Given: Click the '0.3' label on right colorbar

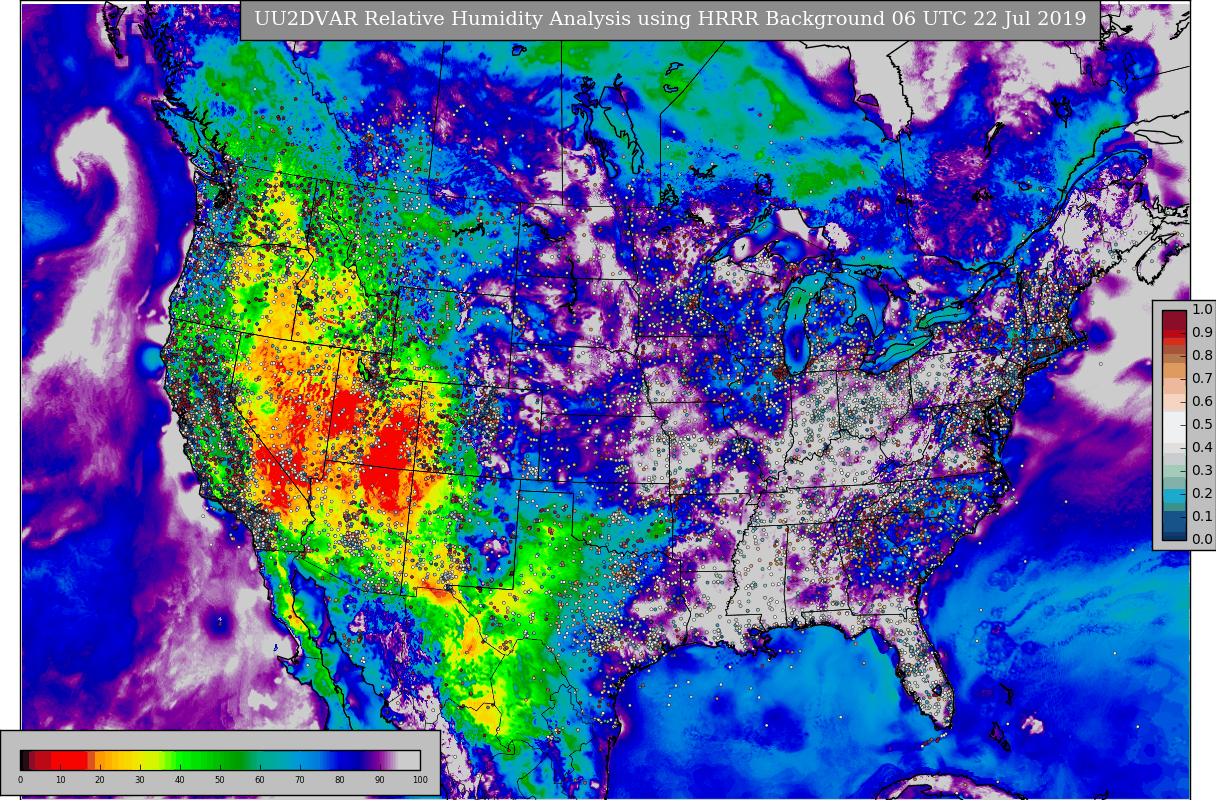Looking at the screenshot, I should (1202, 471).
